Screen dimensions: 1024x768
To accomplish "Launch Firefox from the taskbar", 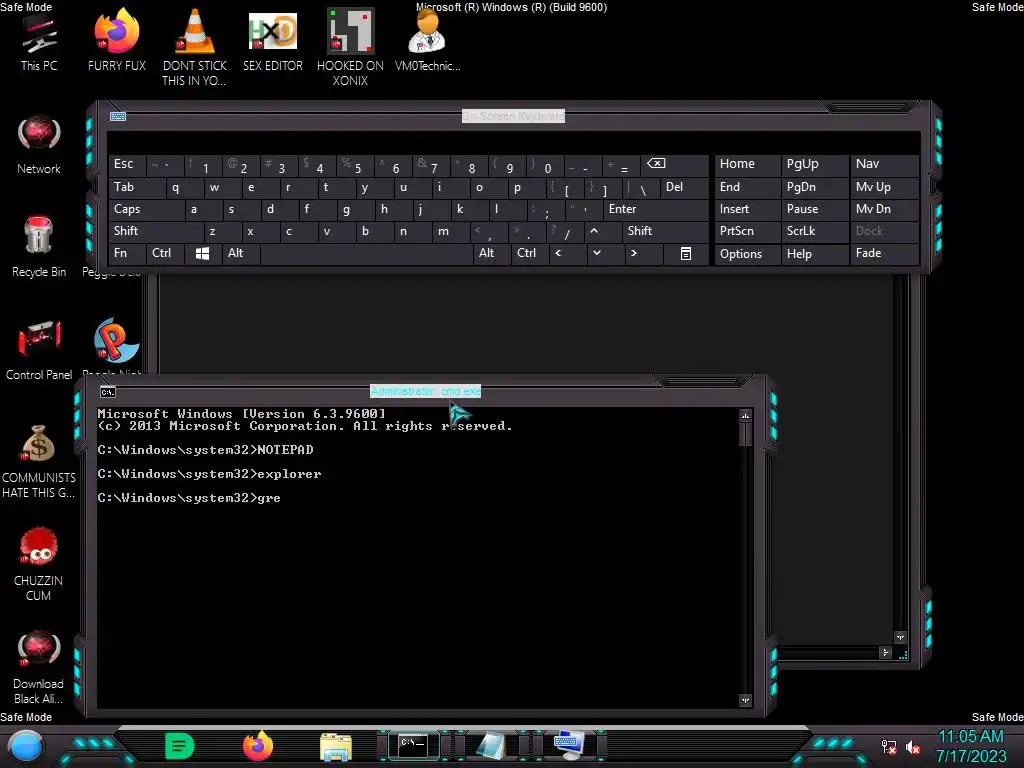I will coord(258,746).
